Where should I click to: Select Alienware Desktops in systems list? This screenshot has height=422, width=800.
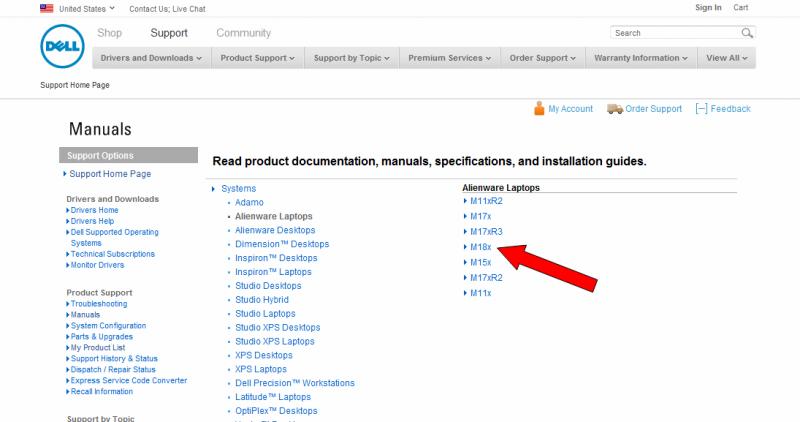(274, 230)
